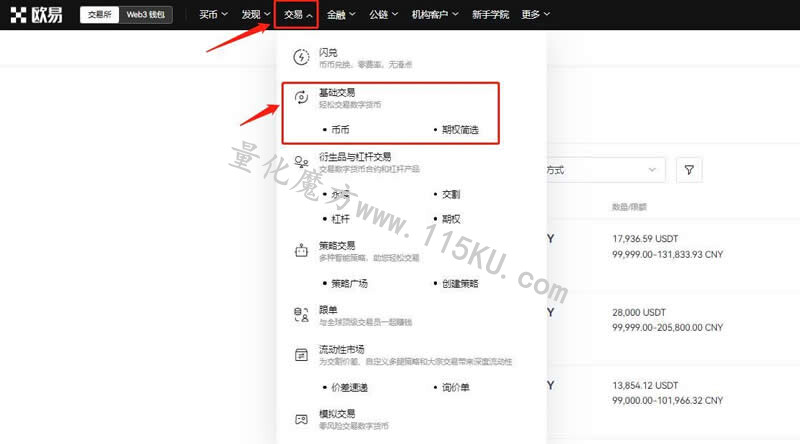Click the 衍生品与杠杆交易 icon
This screenshot has width=800, height=444.
pos(301,162)
